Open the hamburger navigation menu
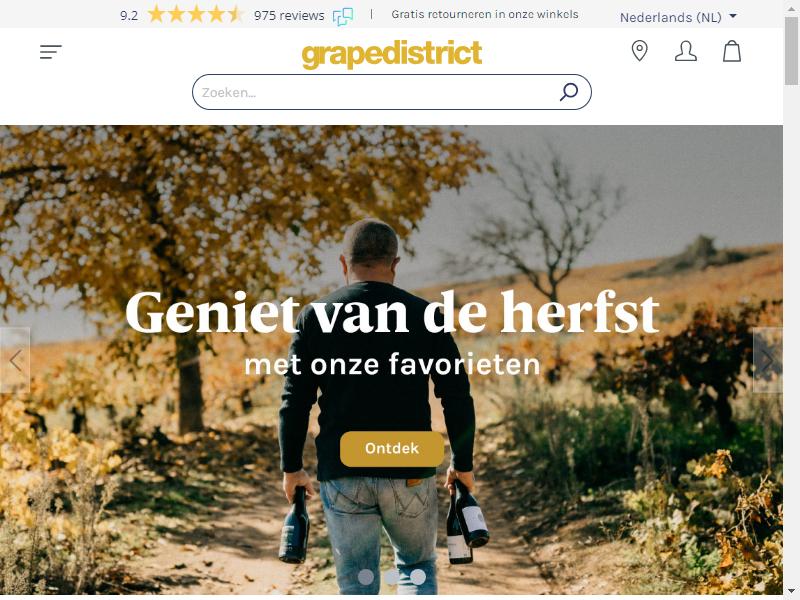The height and width of the screenshot is (600, 800). pos(51,52)
